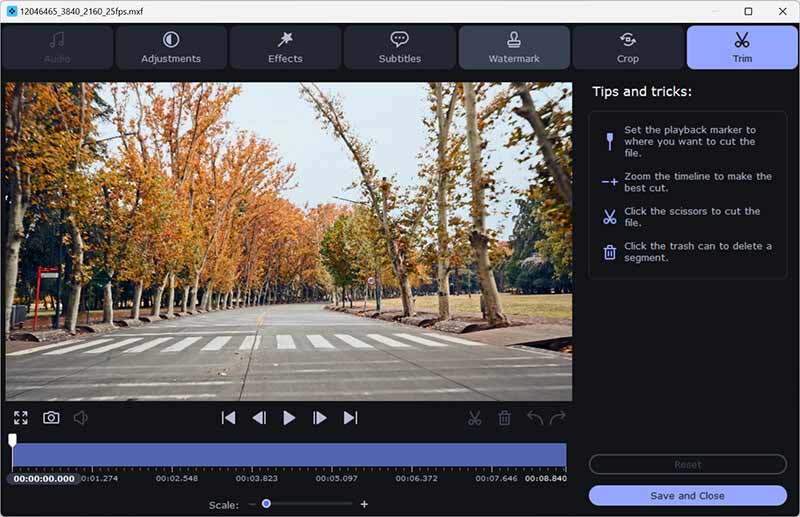Click the video preview image
The width and height of the screenshot is (800, 517).
(x=289, y=241)
